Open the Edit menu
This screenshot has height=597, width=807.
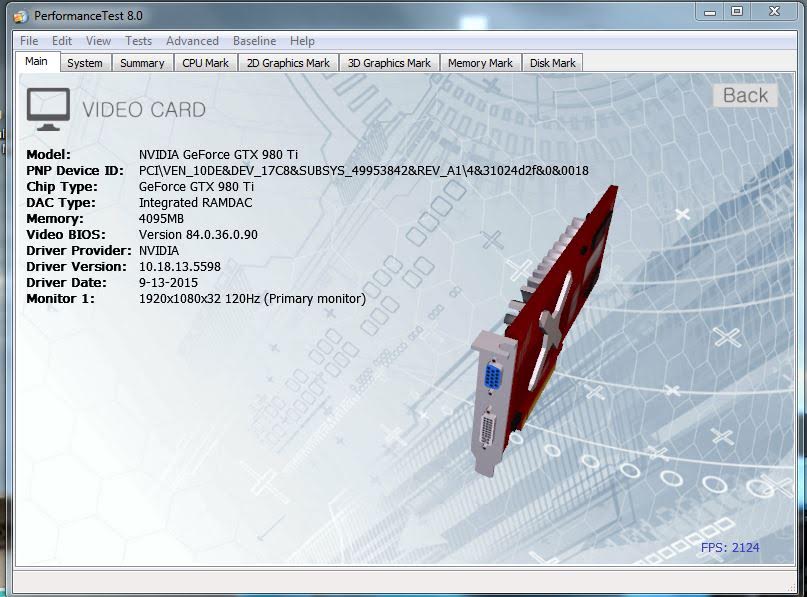point(62,41)
